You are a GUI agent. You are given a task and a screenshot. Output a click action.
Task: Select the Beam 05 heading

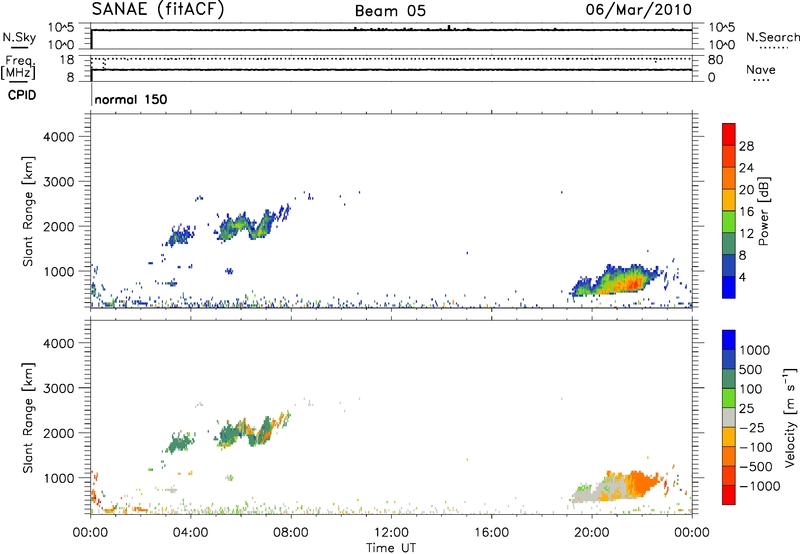[x=390, y=11]
